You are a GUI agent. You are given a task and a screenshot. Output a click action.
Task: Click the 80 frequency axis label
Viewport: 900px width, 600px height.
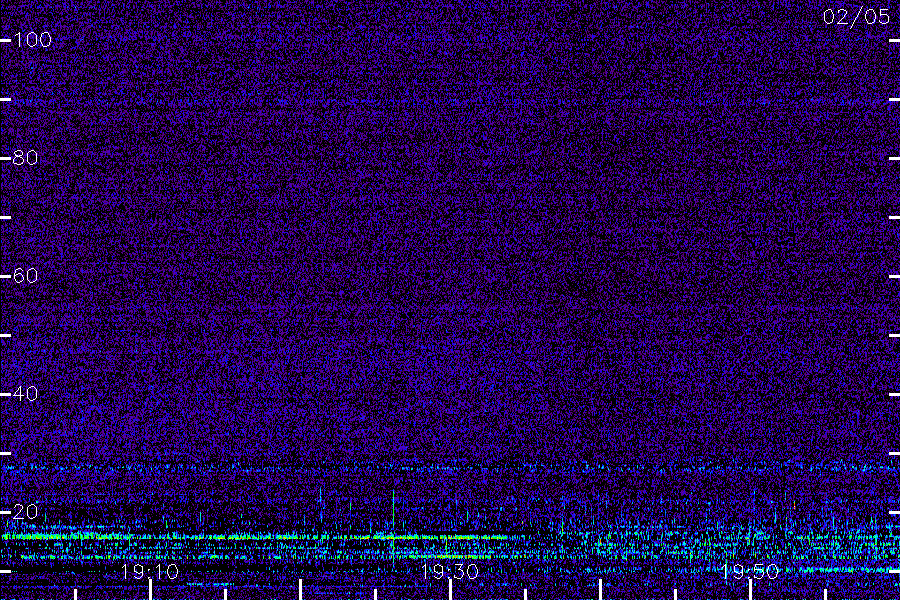25,157
